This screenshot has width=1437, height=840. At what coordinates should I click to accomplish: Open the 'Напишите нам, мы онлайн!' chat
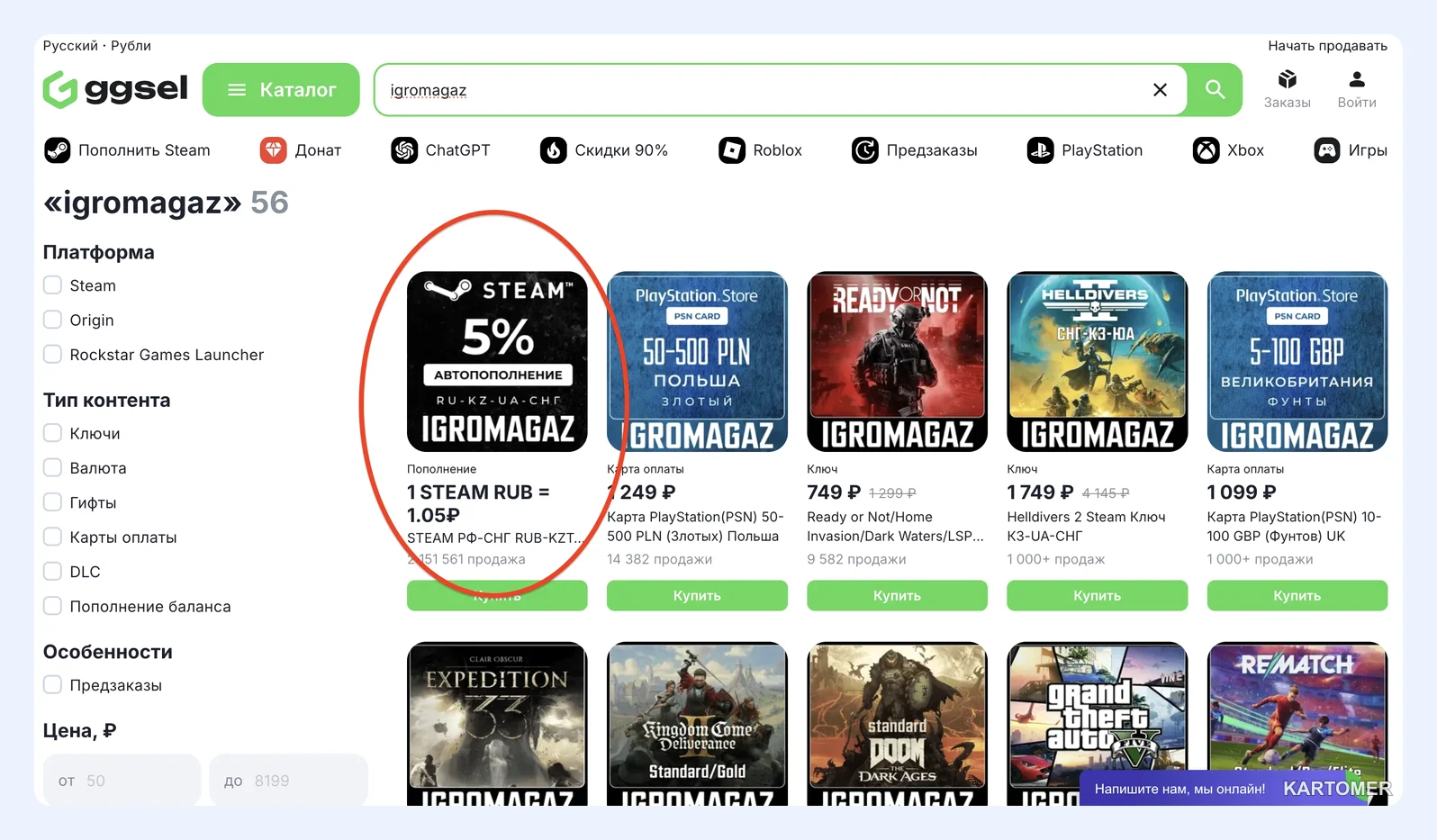point(1179,789)
